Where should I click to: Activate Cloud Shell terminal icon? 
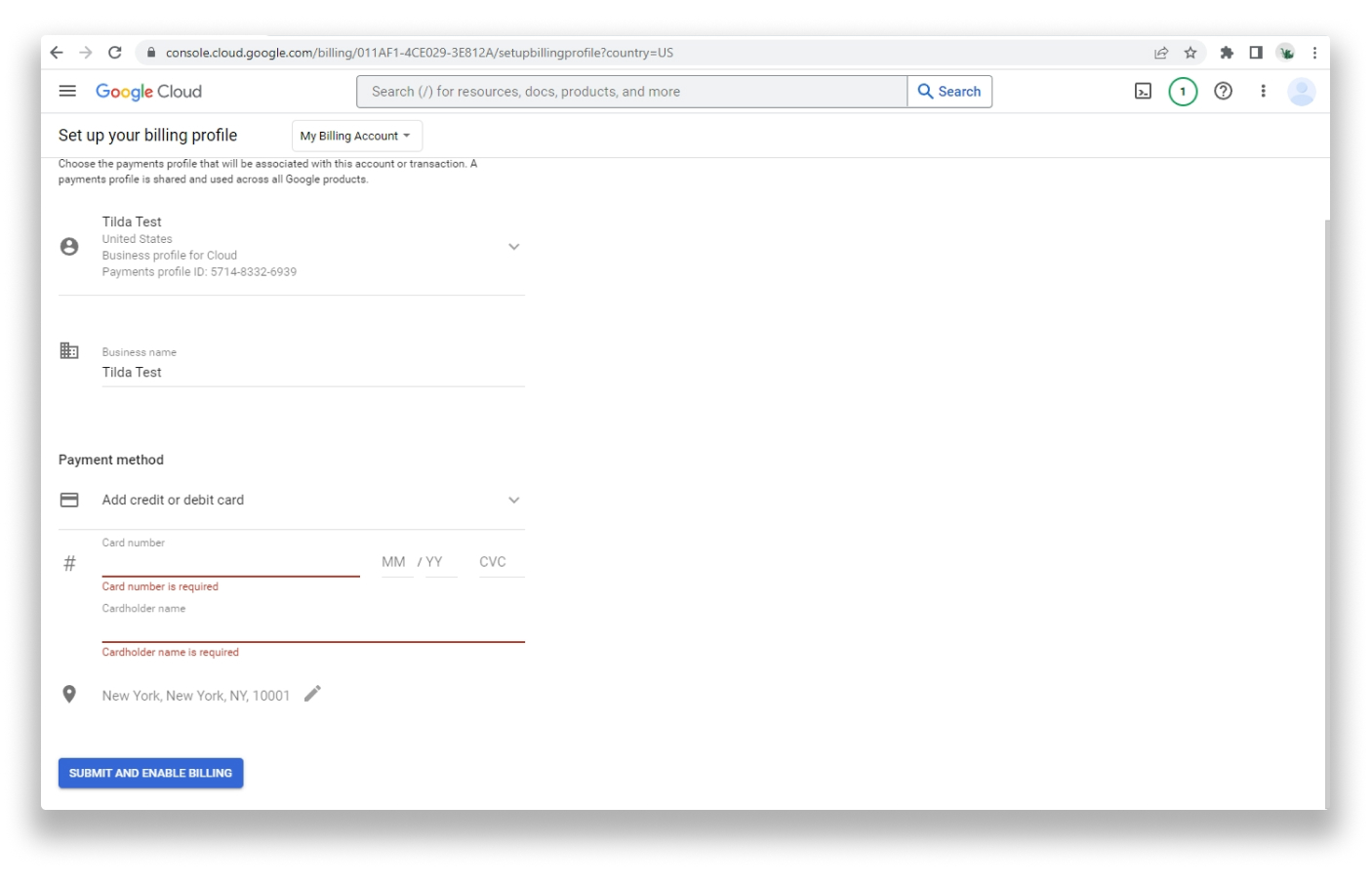coord(1143,92)
